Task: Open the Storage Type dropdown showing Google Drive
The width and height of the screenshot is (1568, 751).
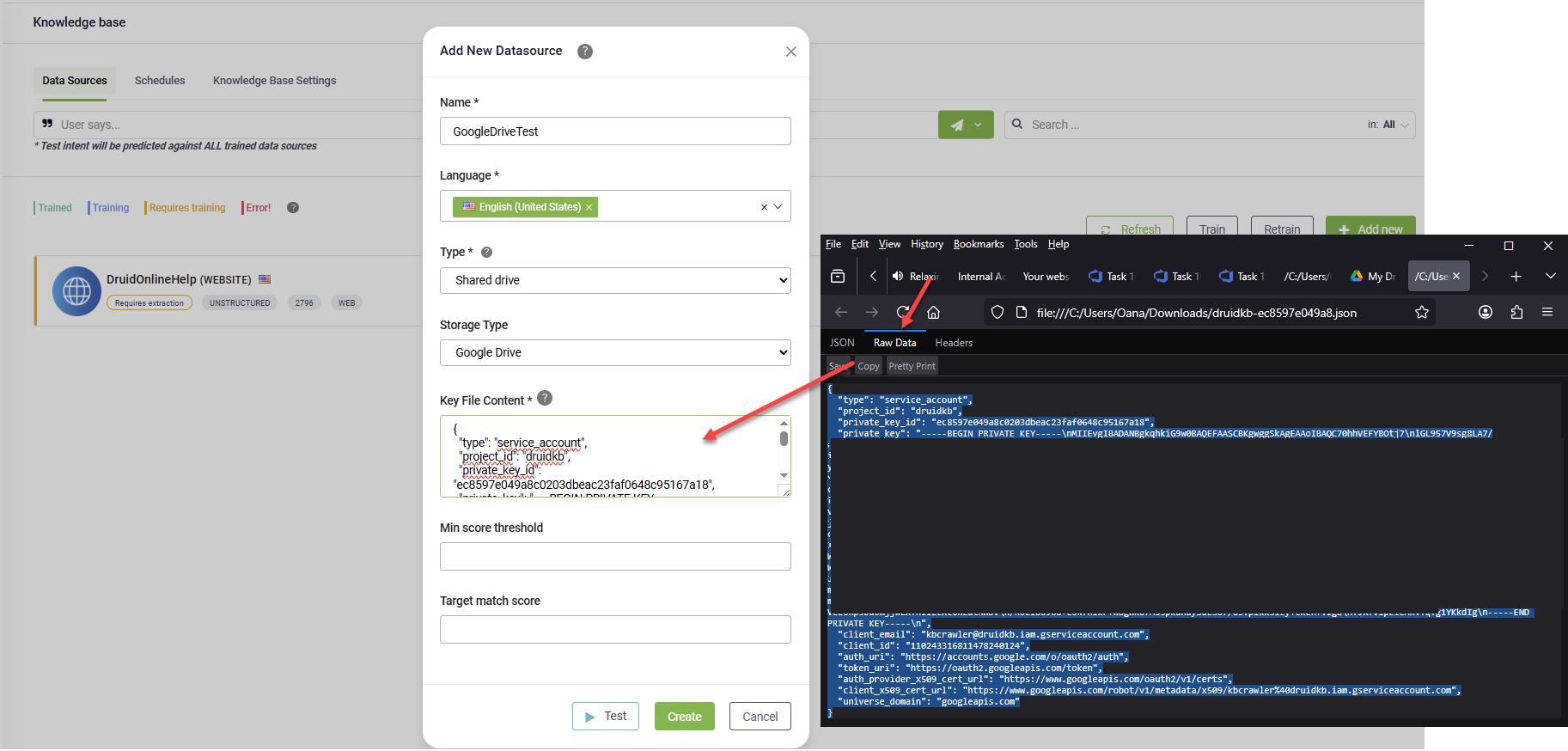Action: pyautogui.click(x=615, y=353)
